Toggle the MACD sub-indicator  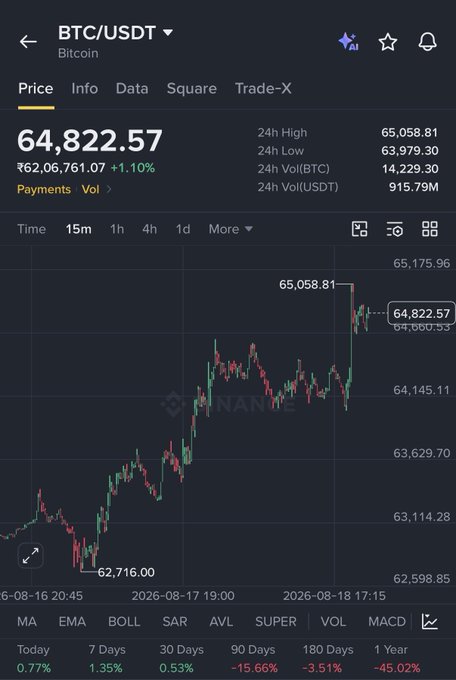[x=387, y=621]
